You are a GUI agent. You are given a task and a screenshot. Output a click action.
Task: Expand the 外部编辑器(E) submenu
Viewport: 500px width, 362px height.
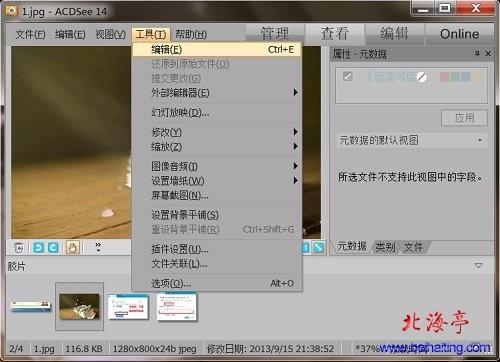click(x=217, y=93)
